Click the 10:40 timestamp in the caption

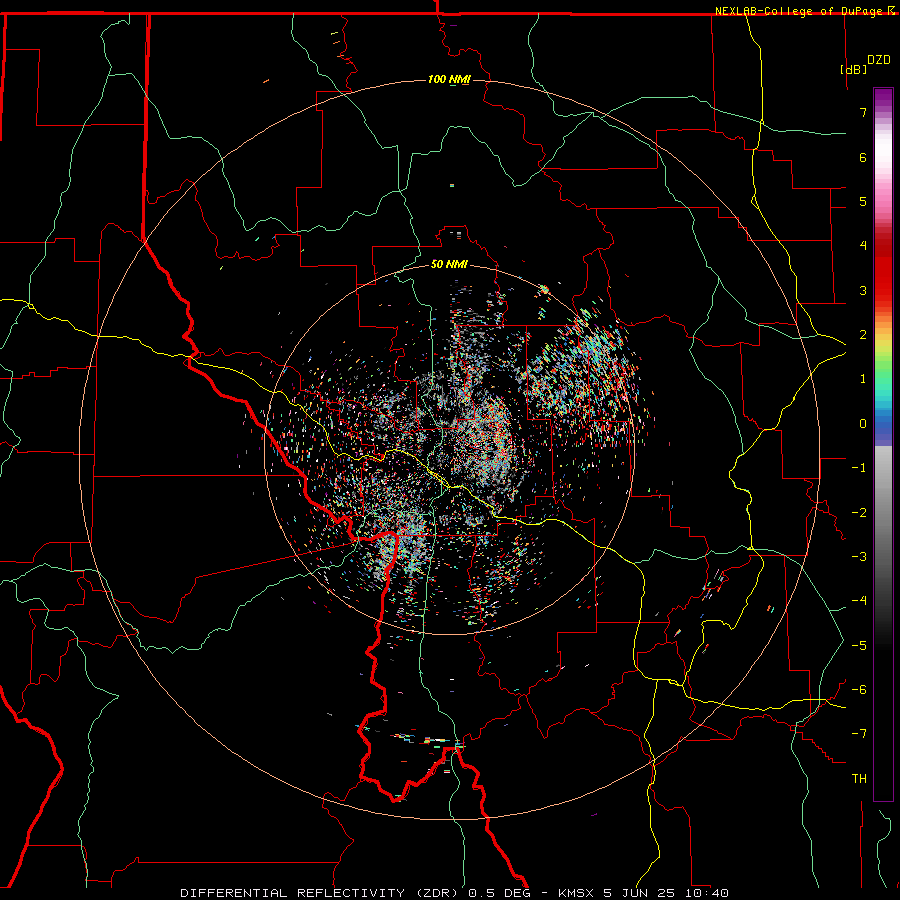tap(707, 893)
